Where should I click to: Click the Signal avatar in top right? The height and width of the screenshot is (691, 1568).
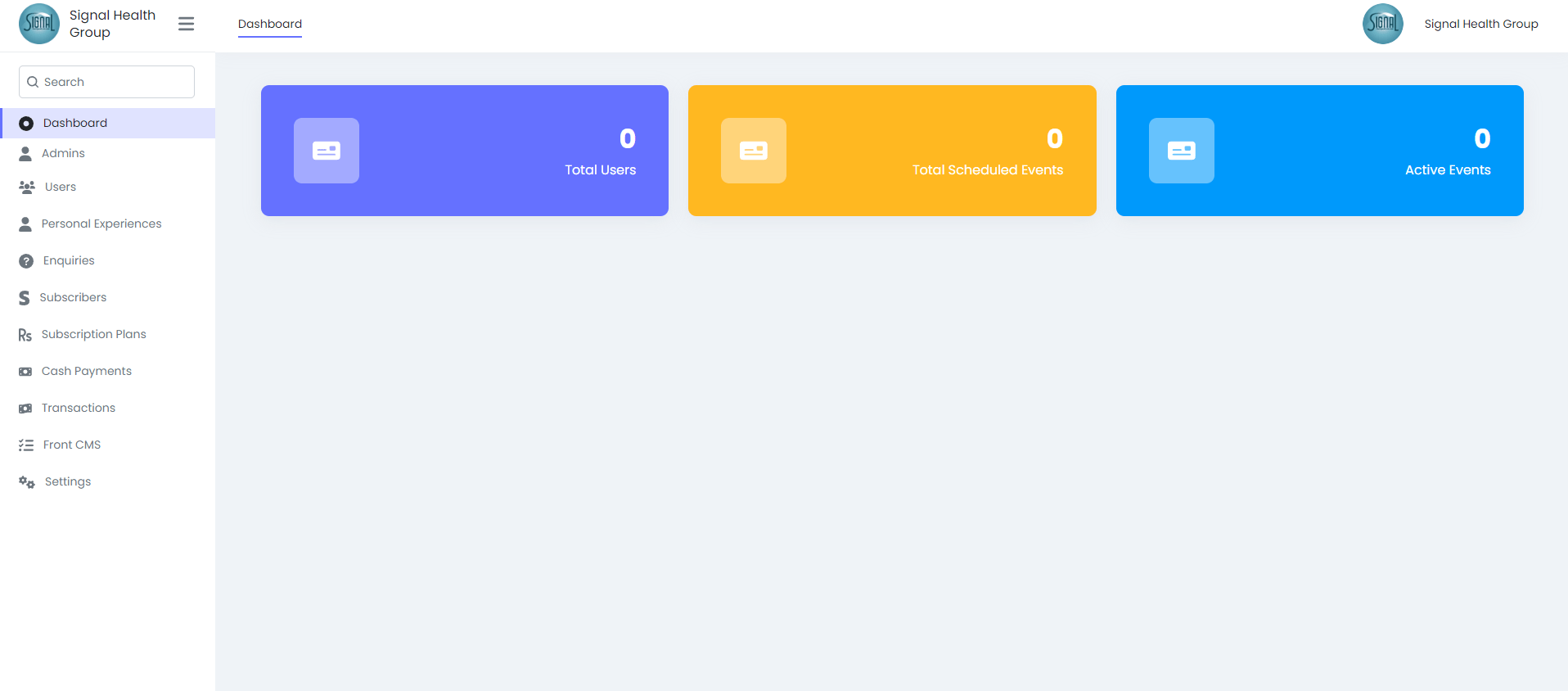pyautogui.click(x=1383, y=24)
